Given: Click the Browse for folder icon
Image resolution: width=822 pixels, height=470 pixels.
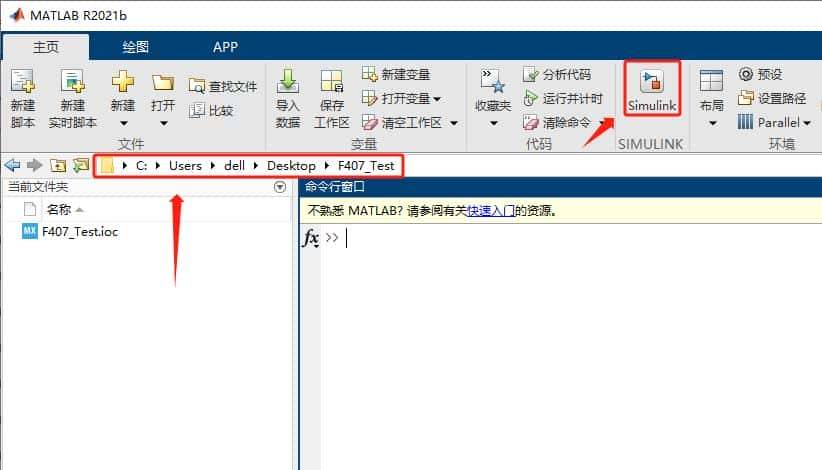Looking at the screenshot, I should [81, 166].
